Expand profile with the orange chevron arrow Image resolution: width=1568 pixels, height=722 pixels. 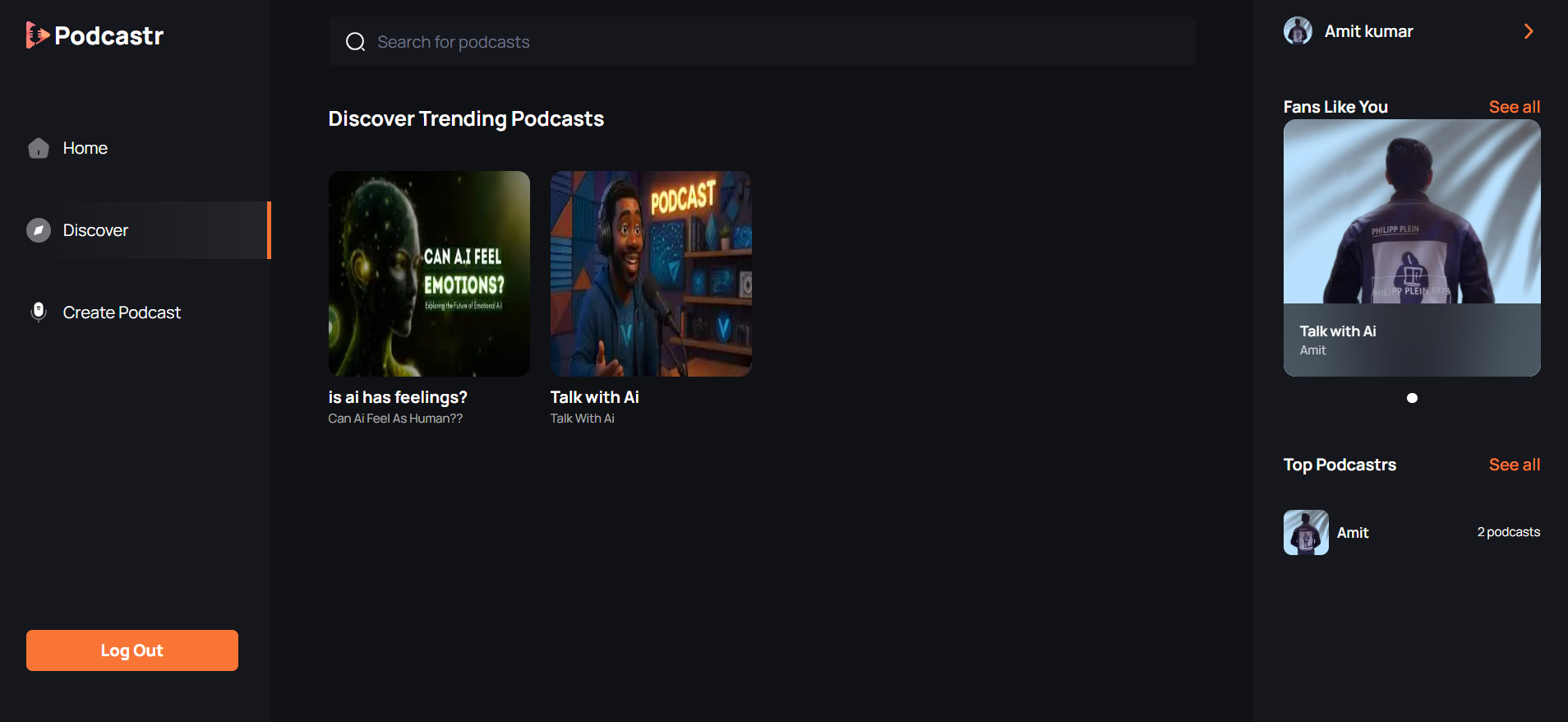(x=1529, y=31)
